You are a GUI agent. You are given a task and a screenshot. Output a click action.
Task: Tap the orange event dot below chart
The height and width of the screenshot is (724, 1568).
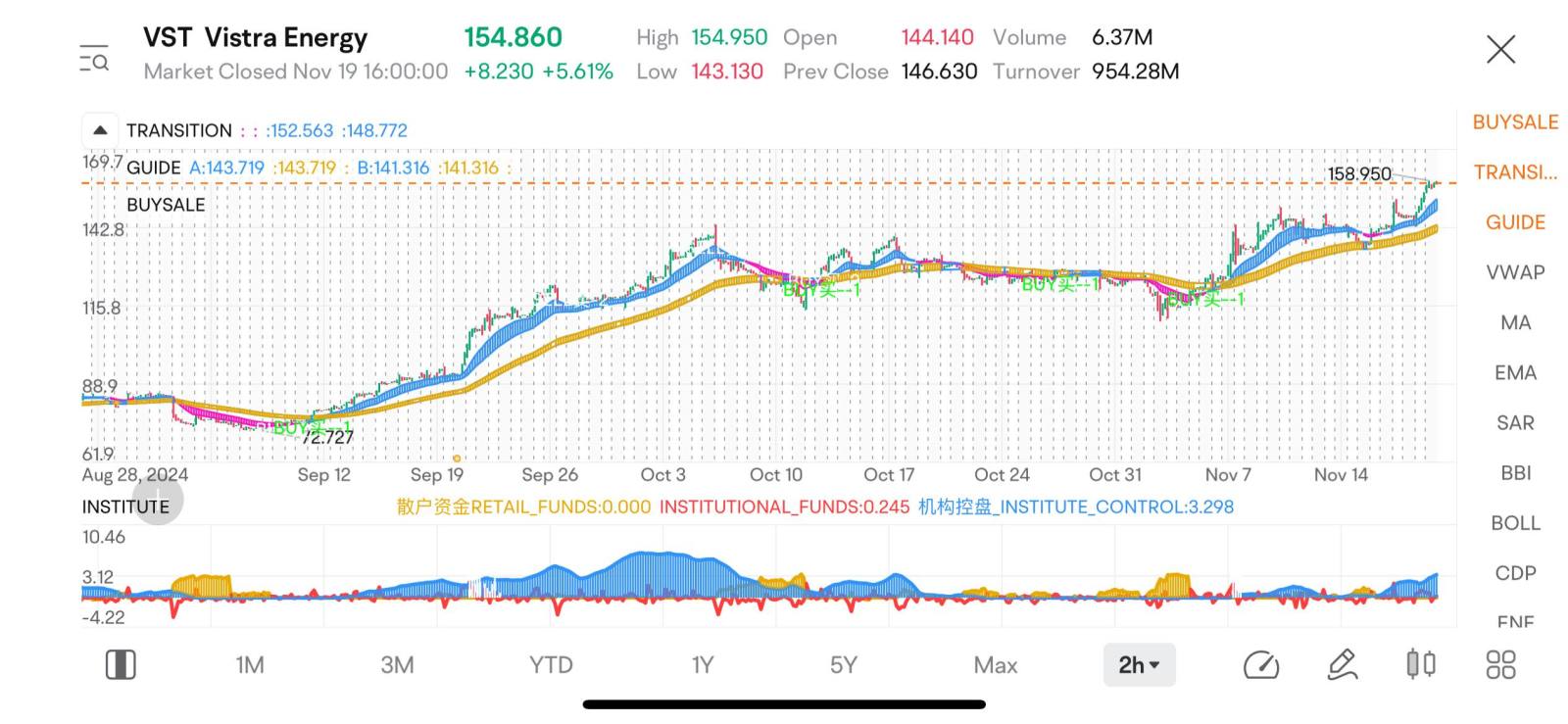(457, 459)
